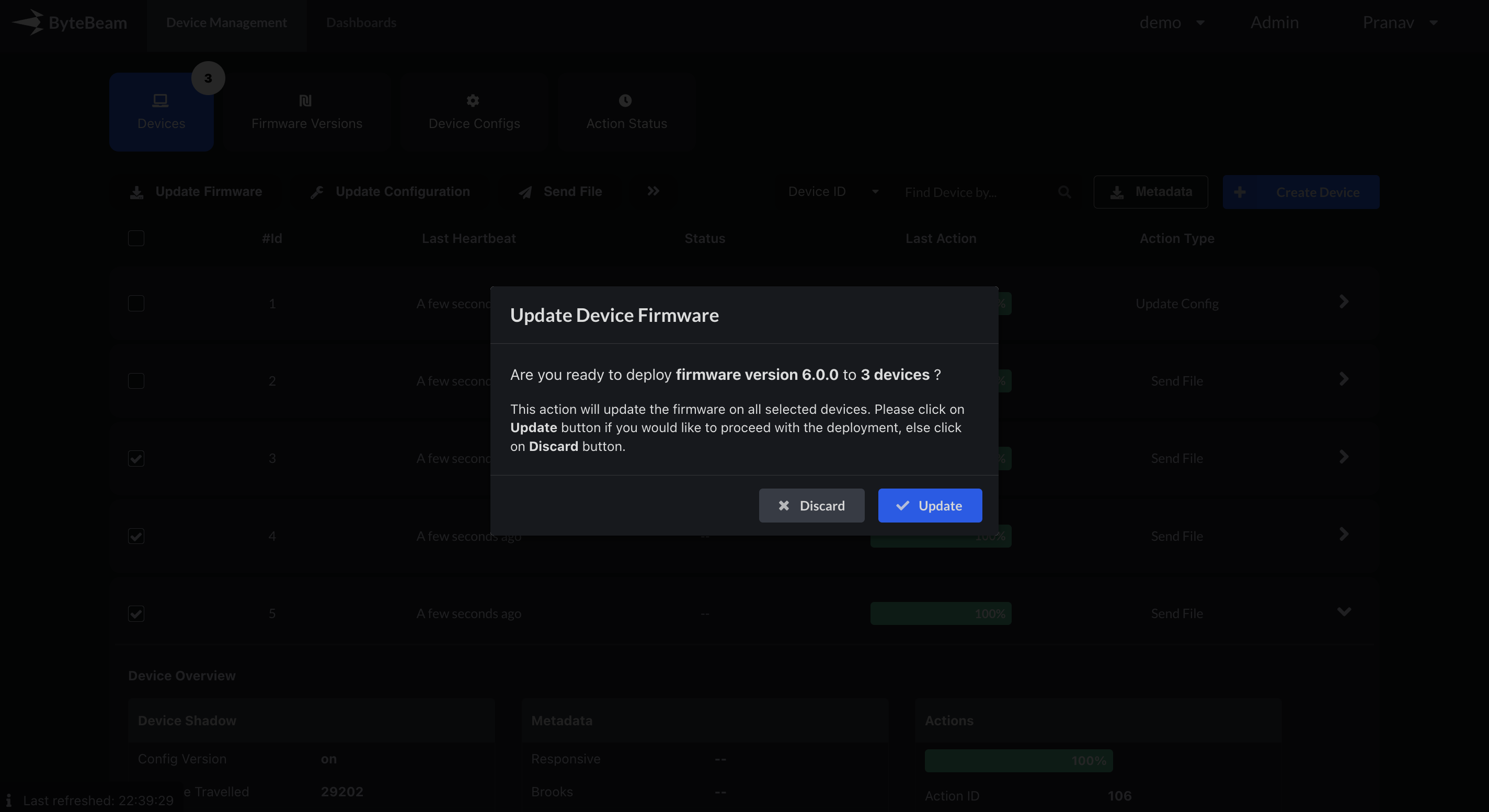The image size is (1489, 812).
Task: Open the demo project dropdown
Action: 1172,22
